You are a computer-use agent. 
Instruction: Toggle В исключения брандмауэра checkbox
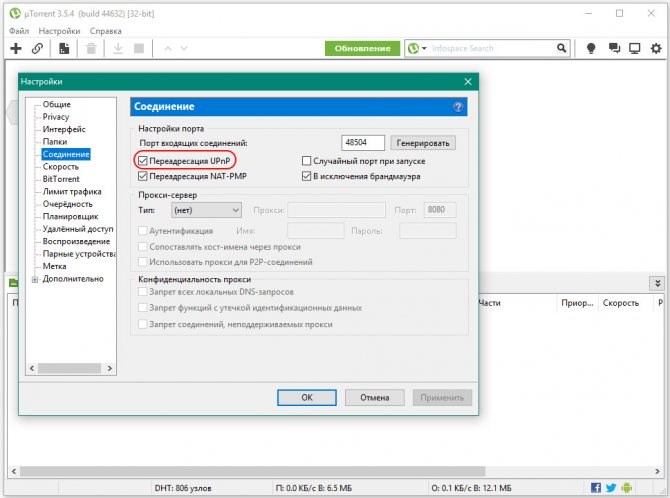coord(306,176)
